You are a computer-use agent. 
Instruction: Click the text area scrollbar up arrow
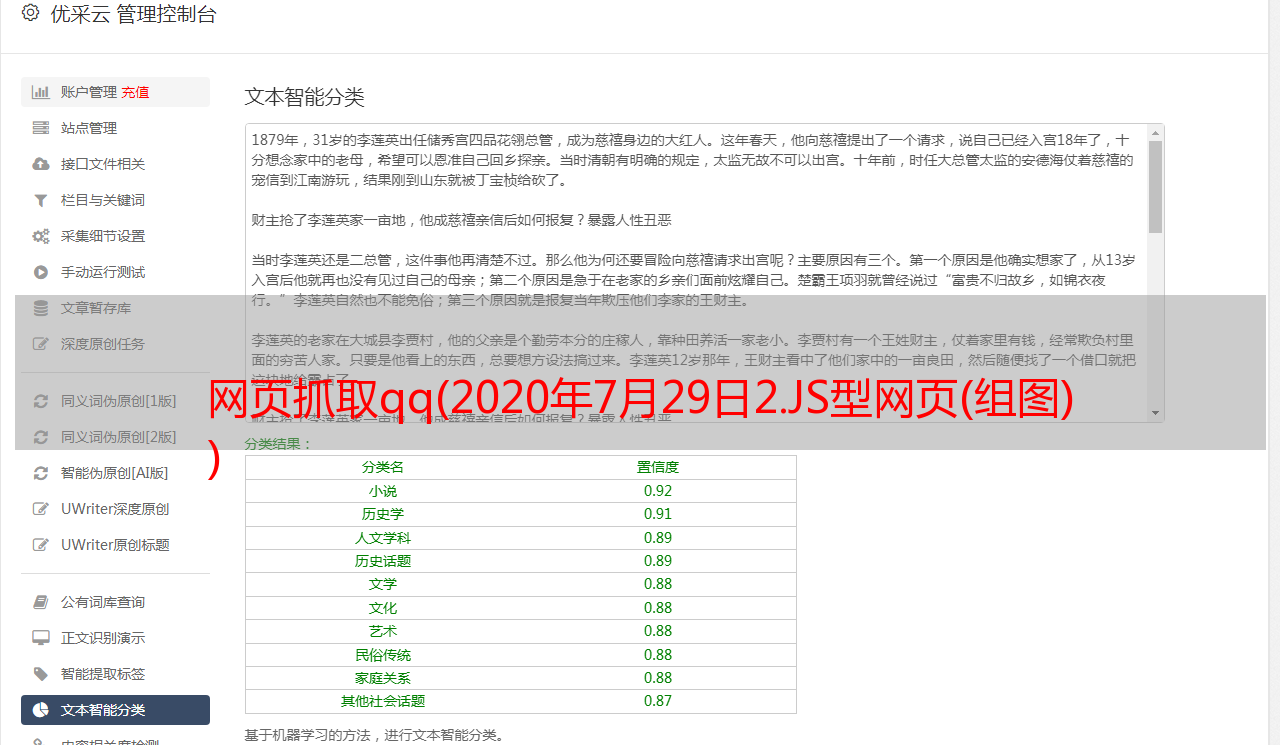tap(1156, 132)
